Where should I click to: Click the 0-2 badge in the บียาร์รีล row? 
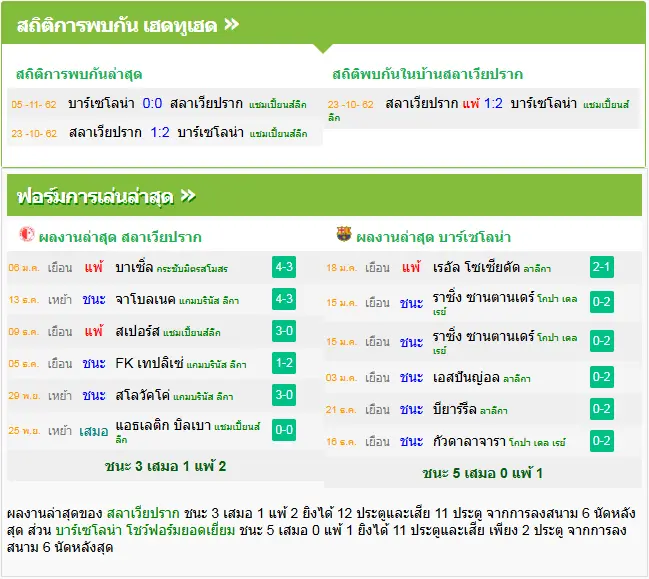[601, 409]
